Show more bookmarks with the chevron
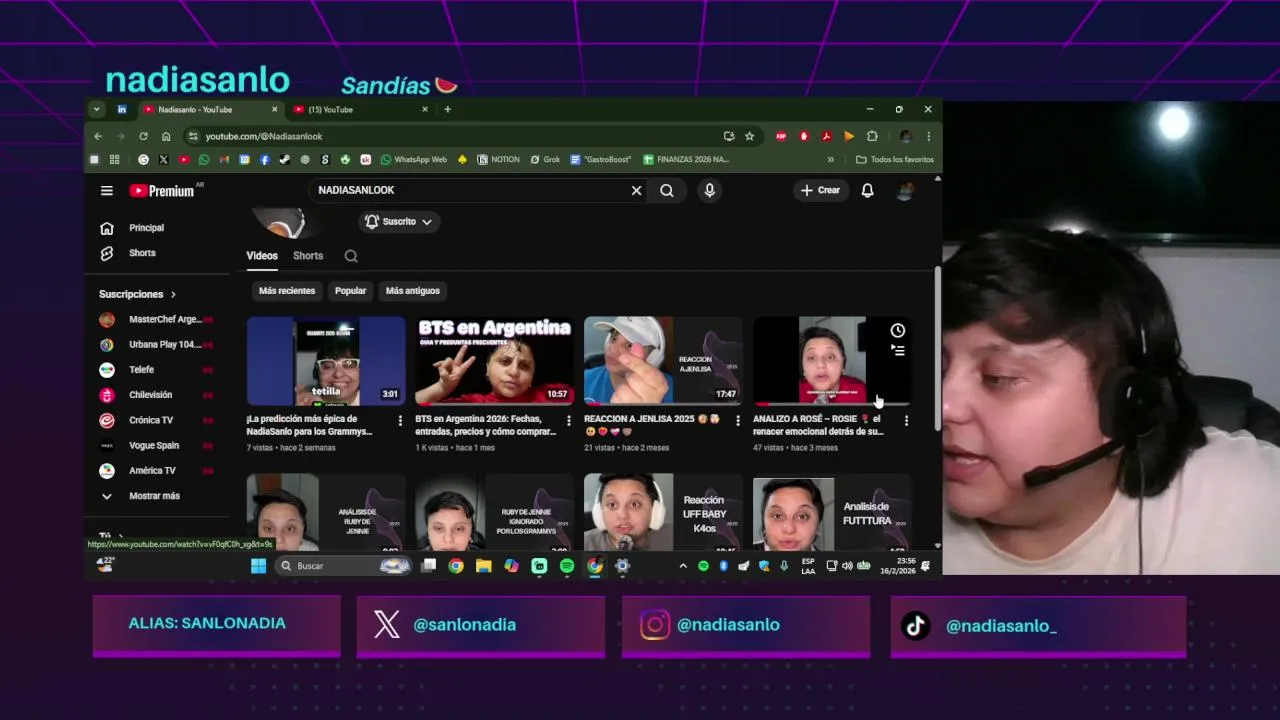Screen dimensions: 1280x720 pos(830,159)
